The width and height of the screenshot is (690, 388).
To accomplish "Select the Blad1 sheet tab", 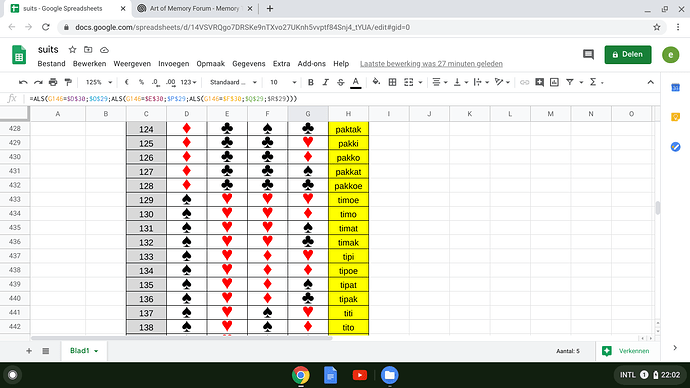I will tap(84, 351).
